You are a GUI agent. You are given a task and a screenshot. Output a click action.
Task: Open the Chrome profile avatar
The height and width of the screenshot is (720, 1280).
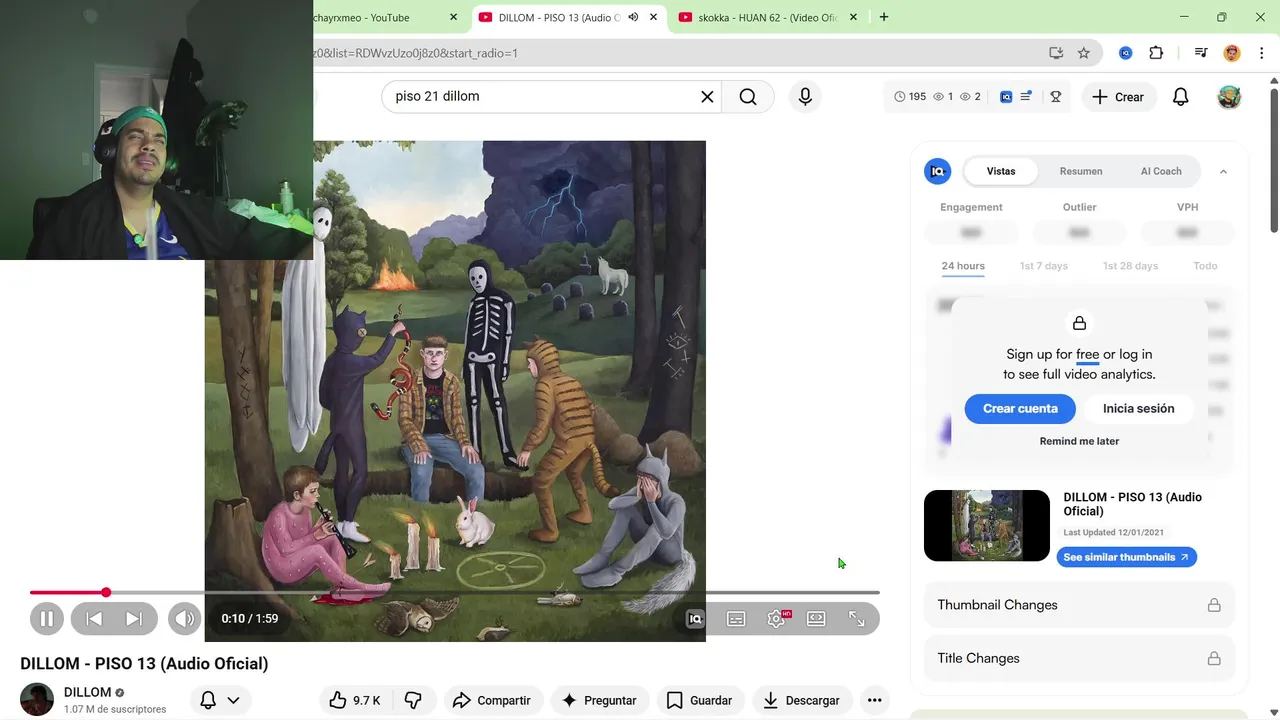[x=1232, y=53]
